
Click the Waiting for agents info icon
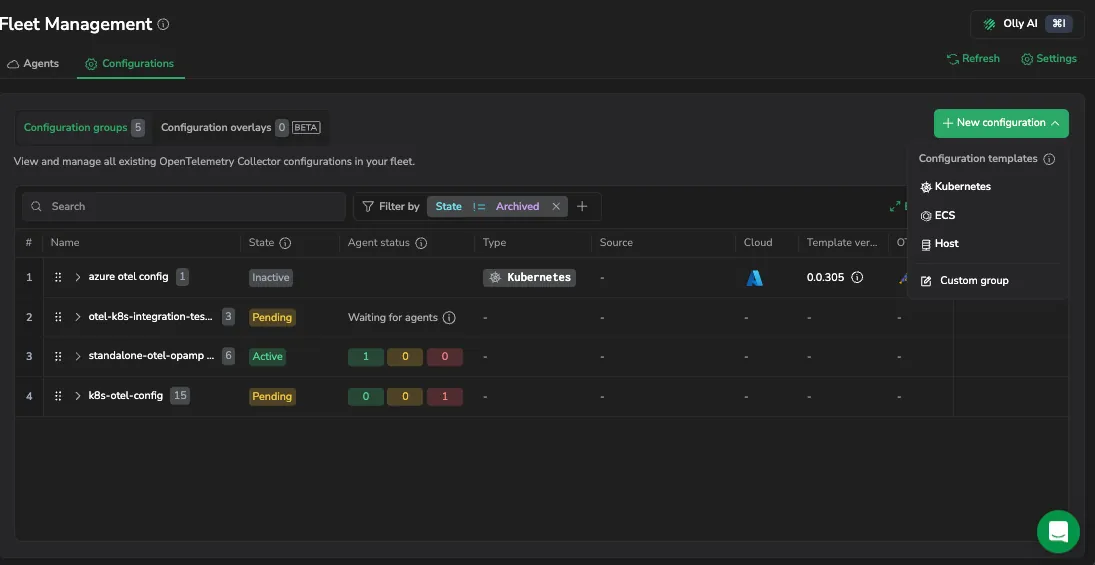pos(449,318)
